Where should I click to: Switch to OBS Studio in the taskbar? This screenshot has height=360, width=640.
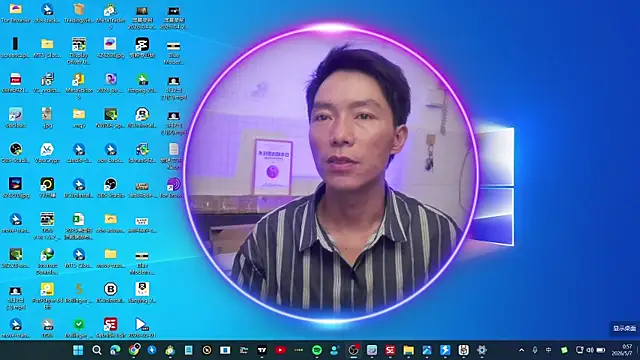coord(353,350)
